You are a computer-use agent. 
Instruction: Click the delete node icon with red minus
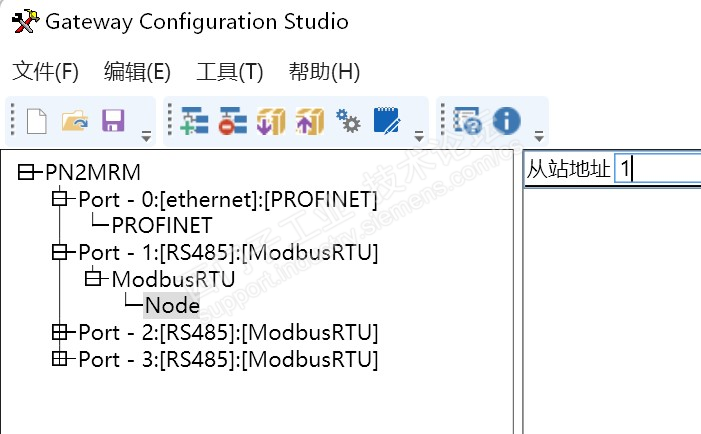232,121
